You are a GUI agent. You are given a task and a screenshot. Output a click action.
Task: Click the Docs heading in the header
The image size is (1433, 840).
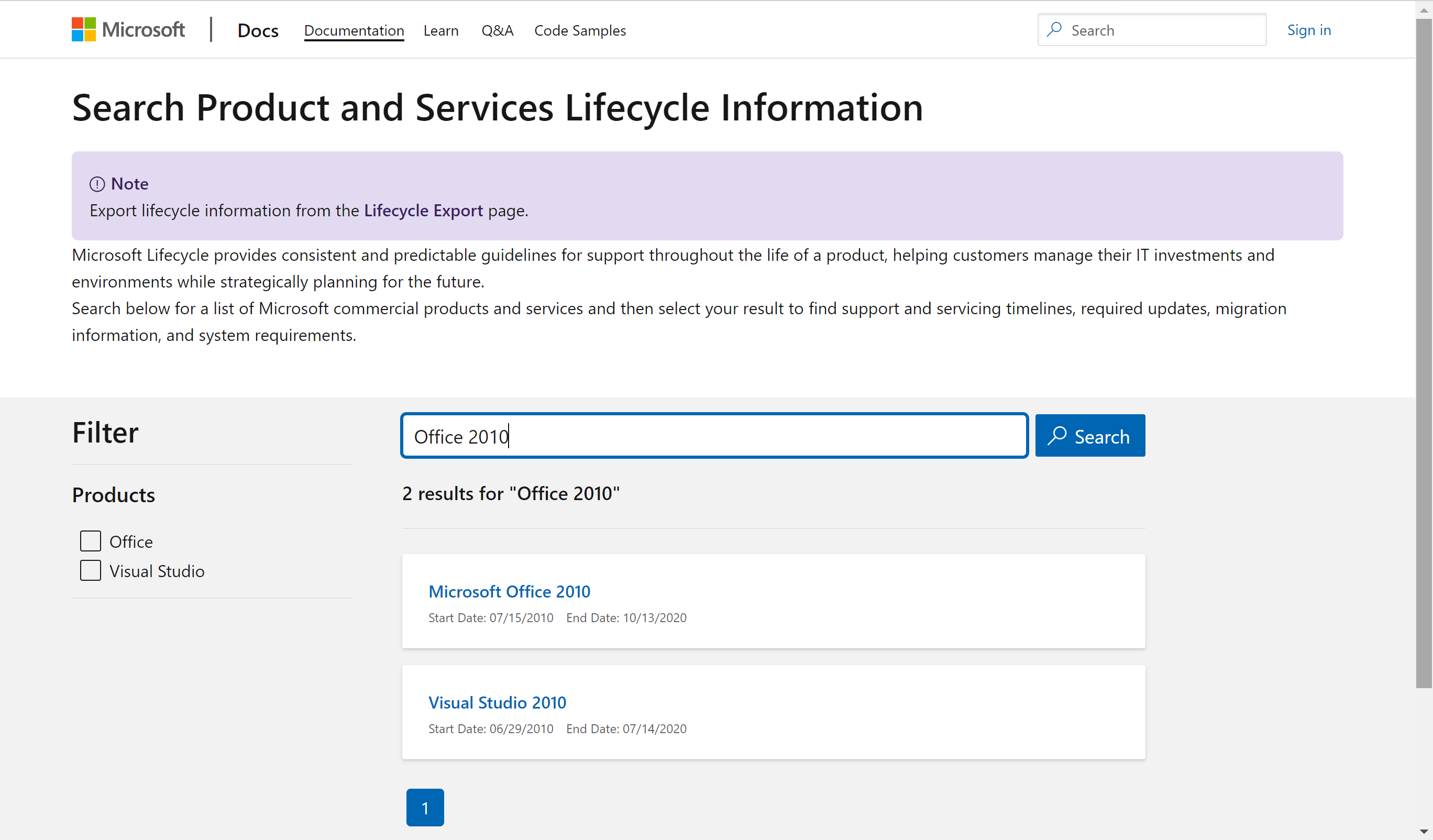258,29
